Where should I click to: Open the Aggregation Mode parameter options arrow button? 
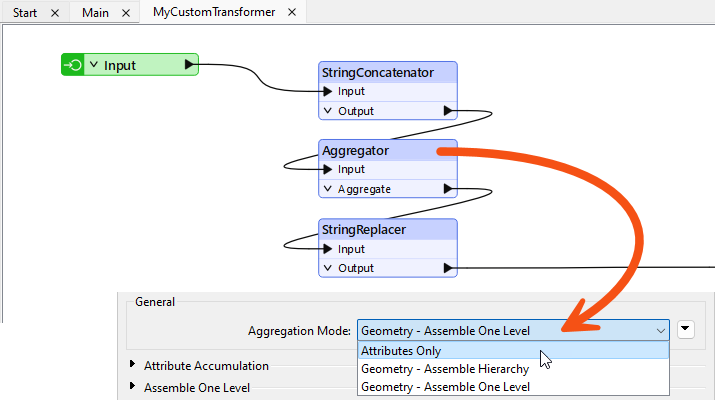coord(685,329)
